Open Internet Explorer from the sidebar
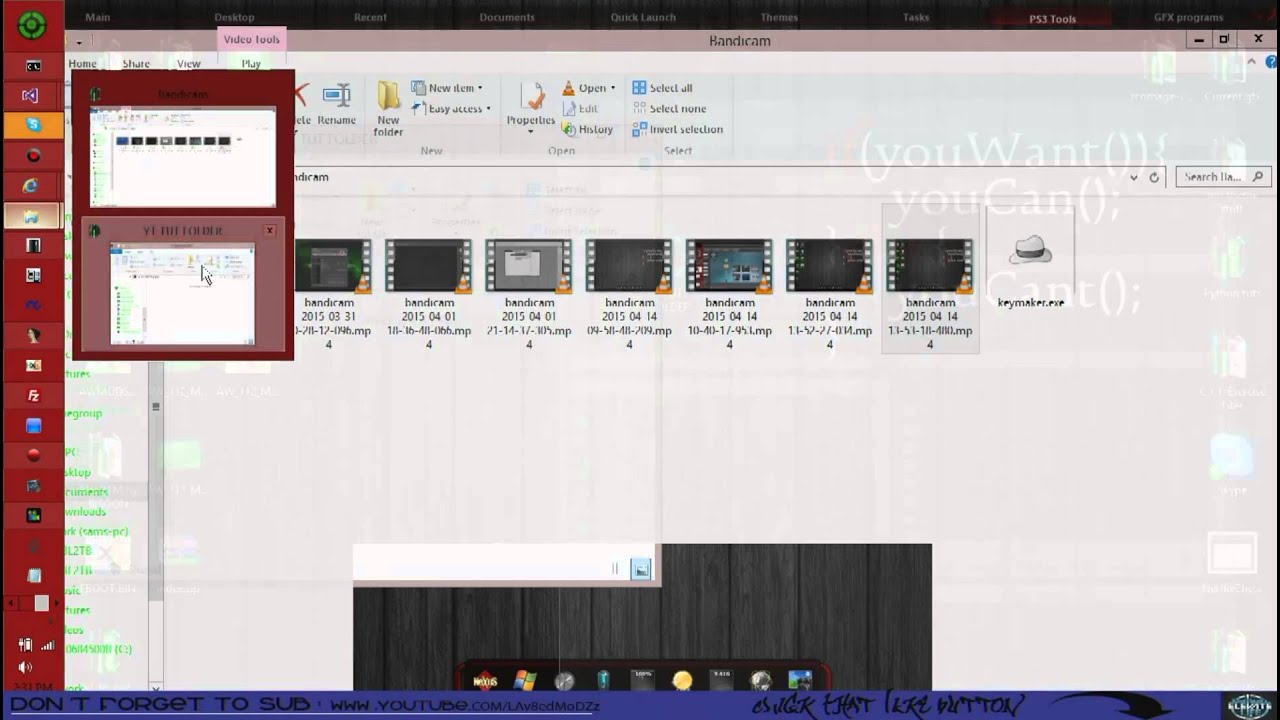Viewport: 1280px width, 720px height. 32,186
